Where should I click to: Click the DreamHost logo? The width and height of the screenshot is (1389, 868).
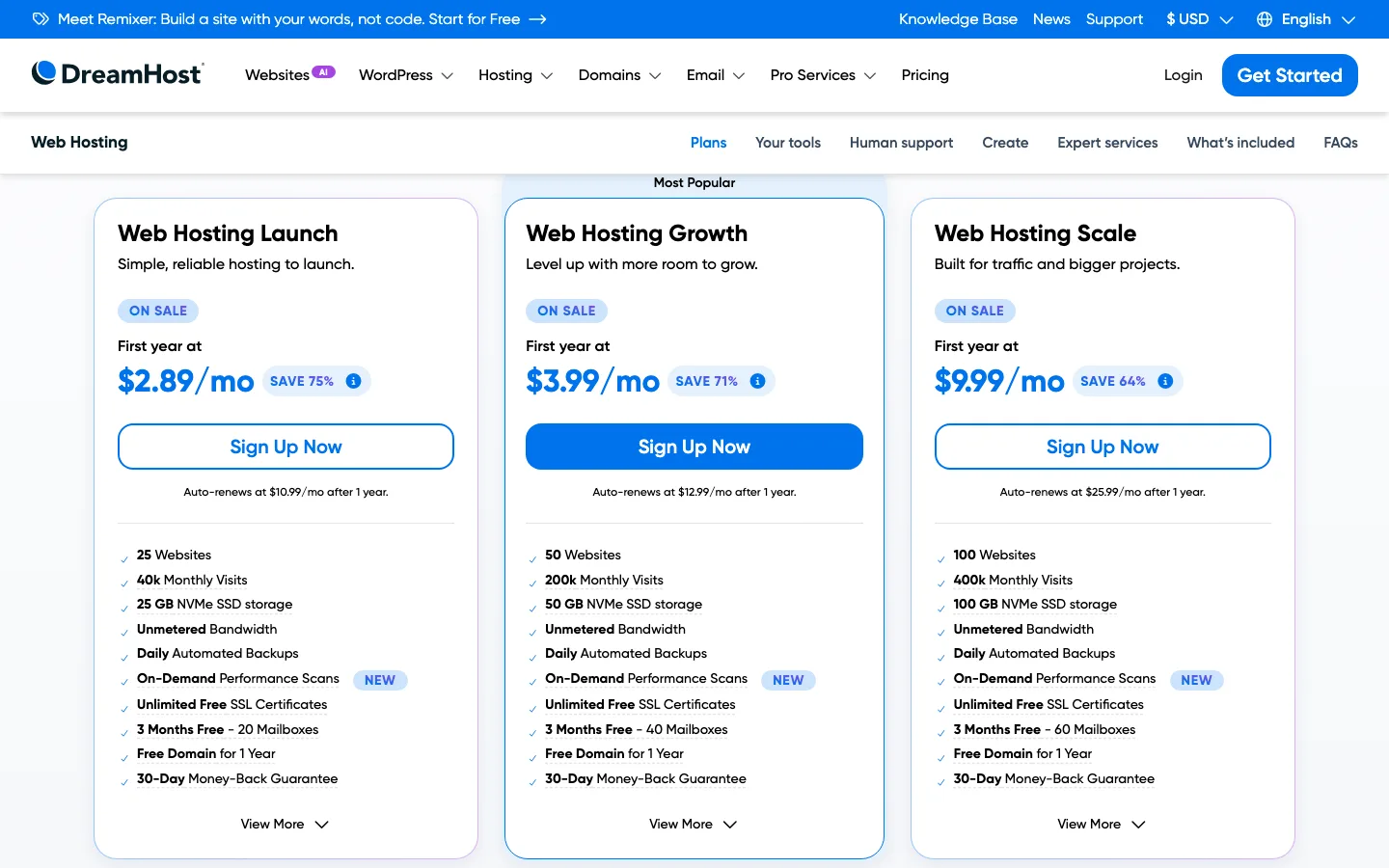point(117,74)
